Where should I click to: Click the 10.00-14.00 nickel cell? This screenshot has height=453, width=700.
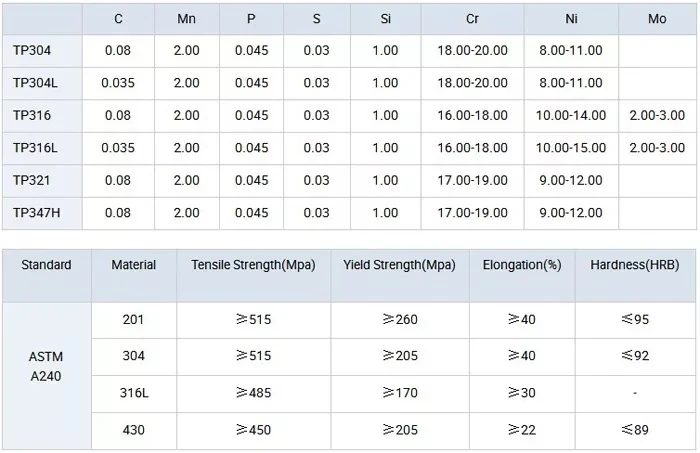(x=571, y=115)
